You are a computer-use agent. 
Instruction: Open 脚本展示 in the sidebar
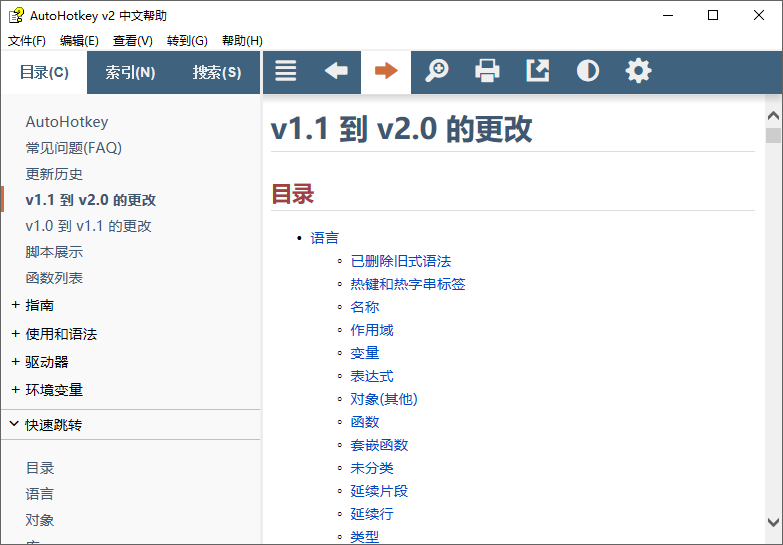coord(54,252)
